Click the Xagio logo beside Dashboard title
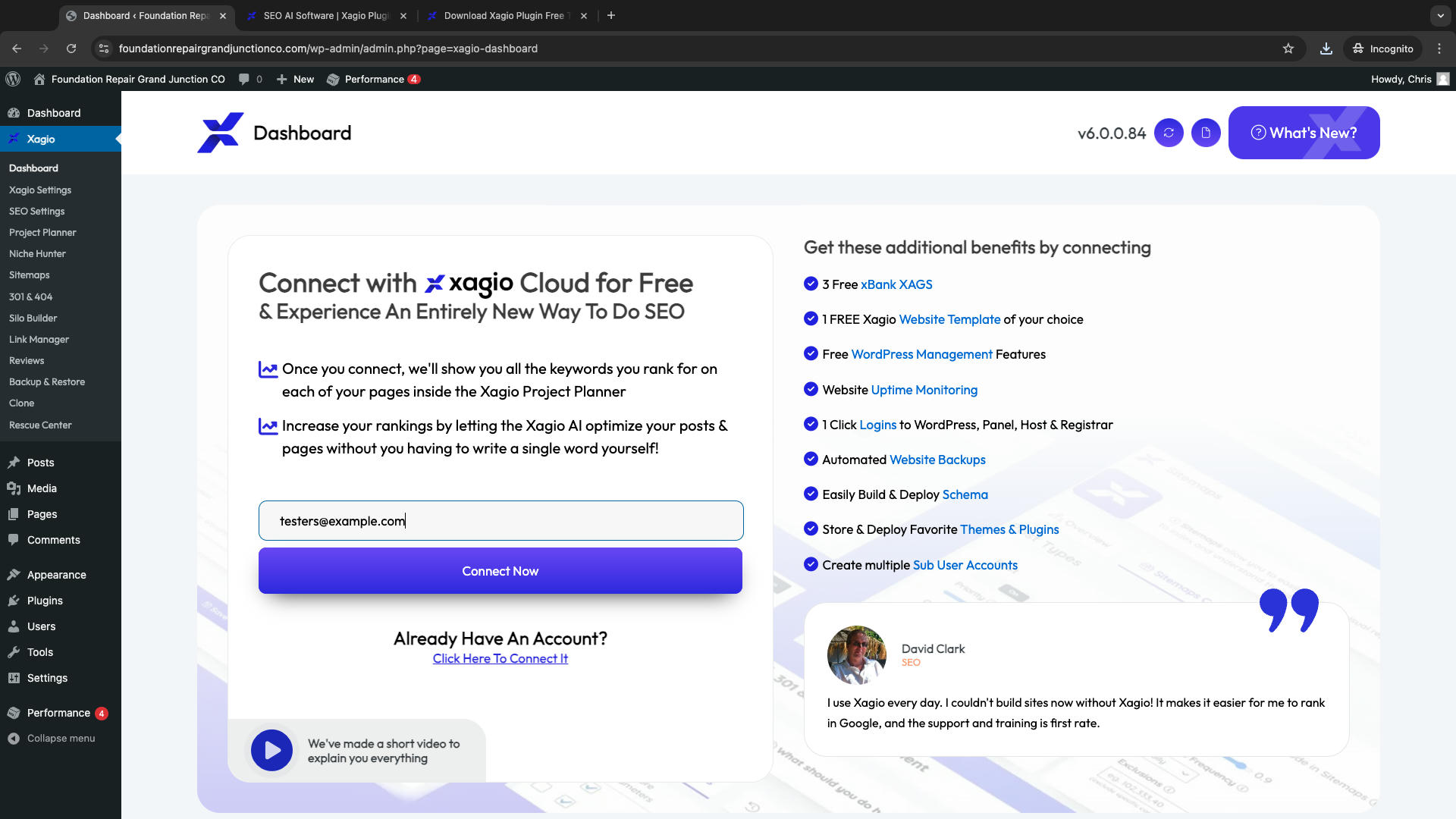The height and width of the screenshot is (819, 1456). click(220, 133)
